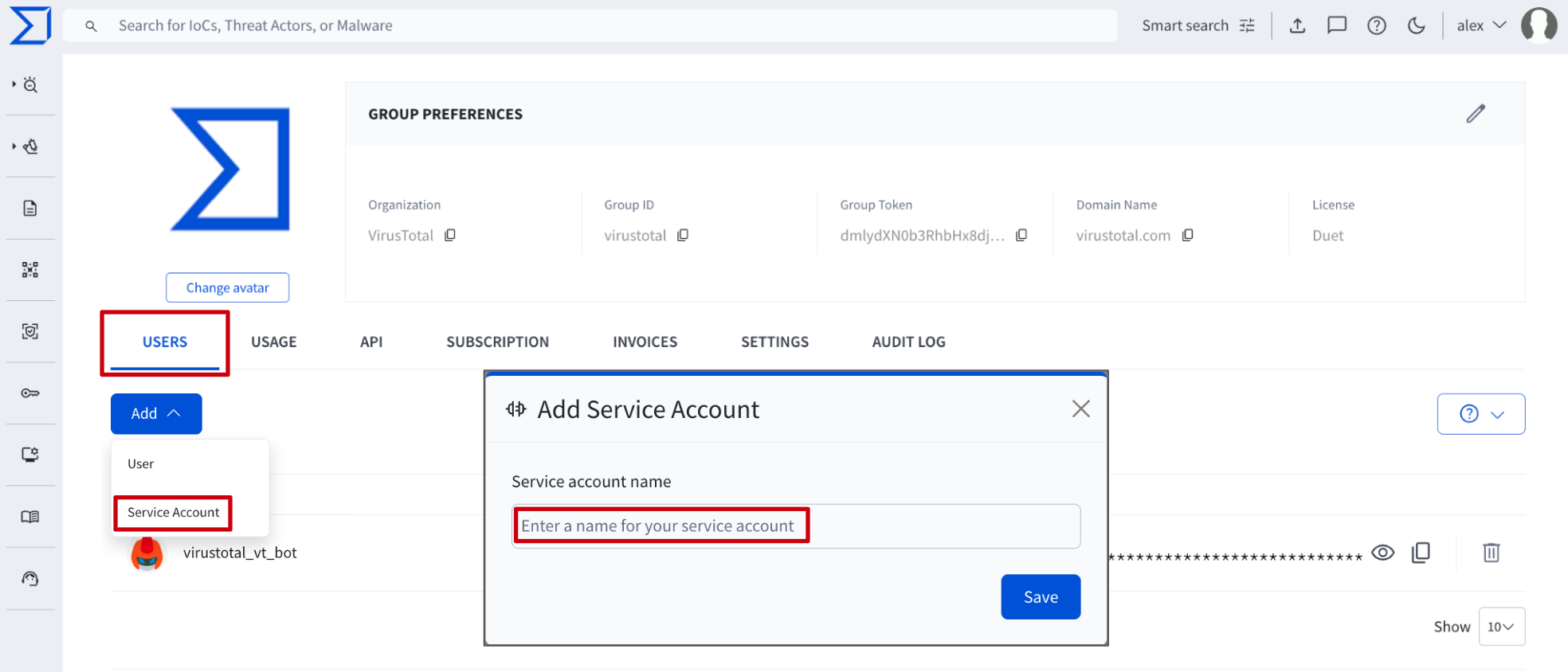
Task: Expand the alex user menu
Action: pyautogui.click(x=1481, y=25)
